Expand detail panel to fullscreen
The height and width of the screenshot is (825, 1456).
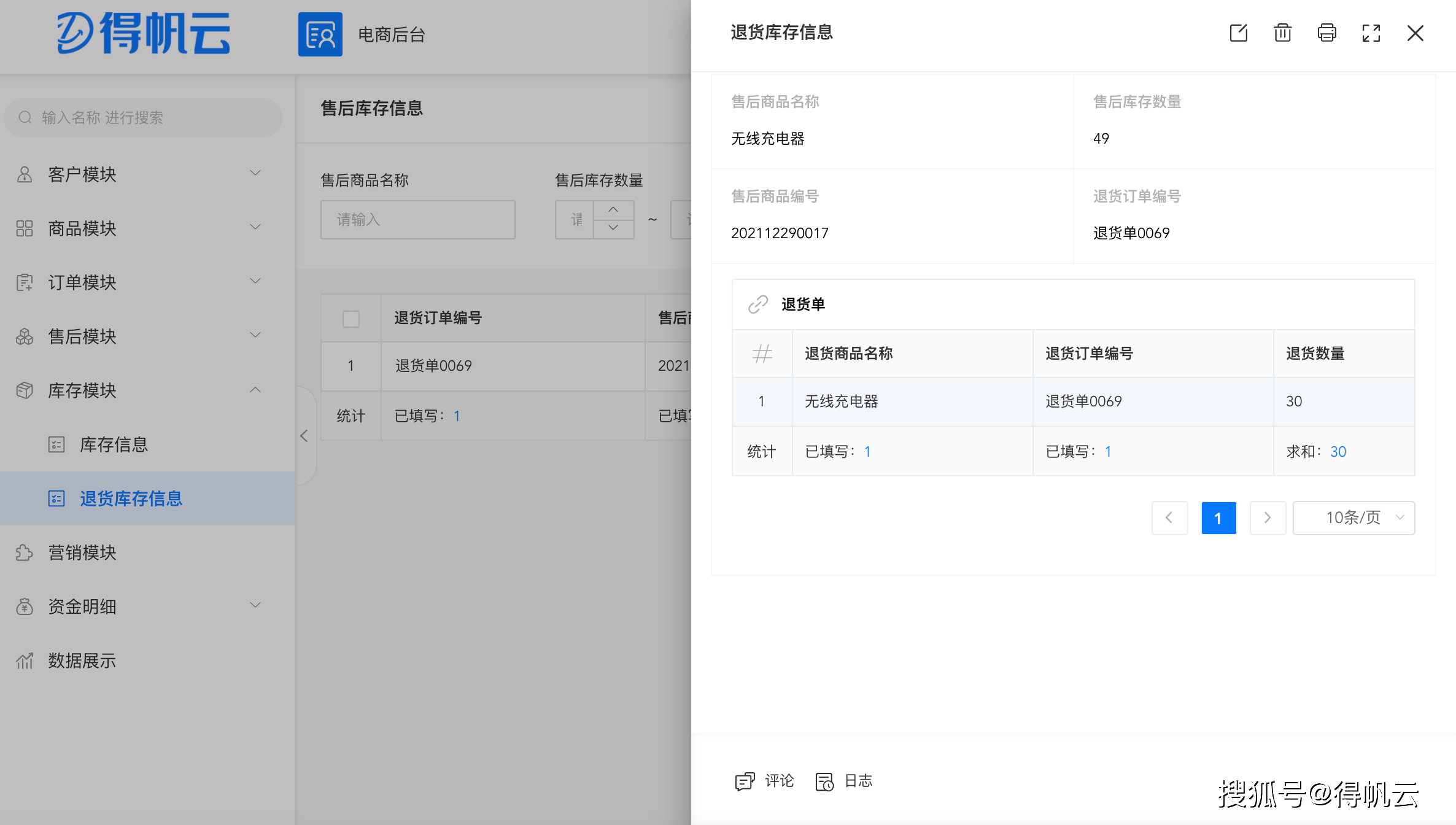click(1371, 33)
